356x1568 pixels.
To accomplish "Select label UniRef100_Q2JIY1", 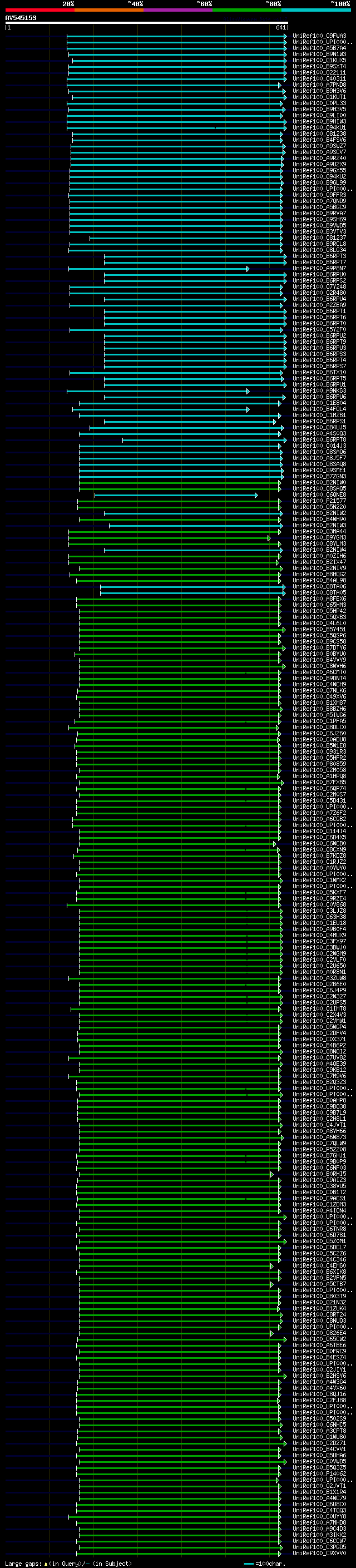I will pyautogui.click(x=319, y=1369).
